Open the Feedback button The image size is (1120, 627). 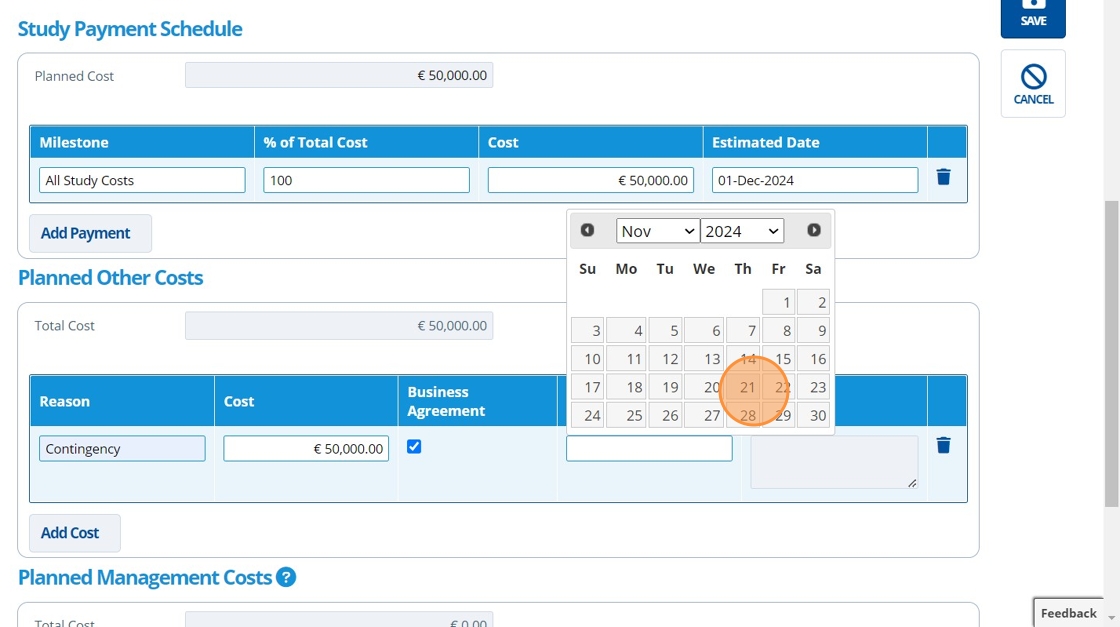click(x=1069, y=613)
